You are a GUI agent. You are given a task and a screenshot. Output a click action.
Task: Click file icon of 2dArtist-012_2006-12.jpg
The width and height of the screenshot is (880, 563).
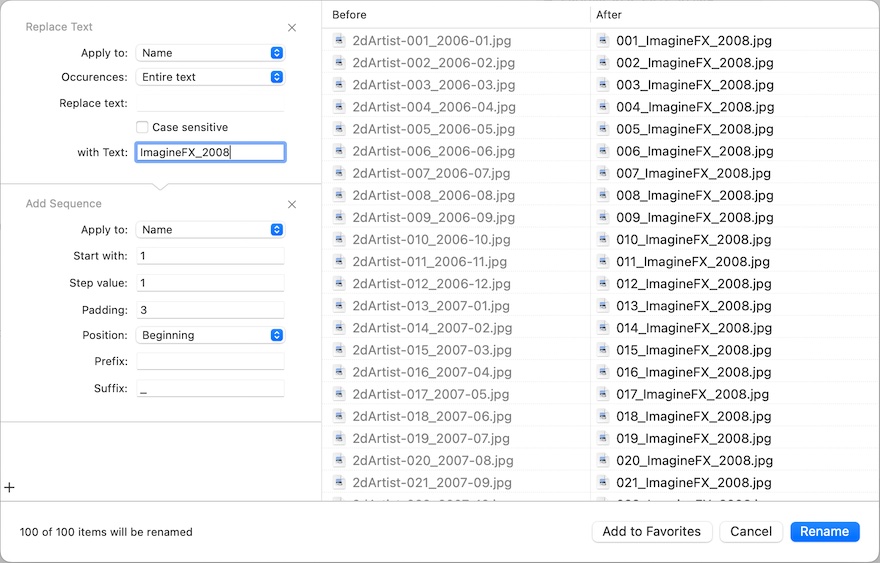click(339, 283)
